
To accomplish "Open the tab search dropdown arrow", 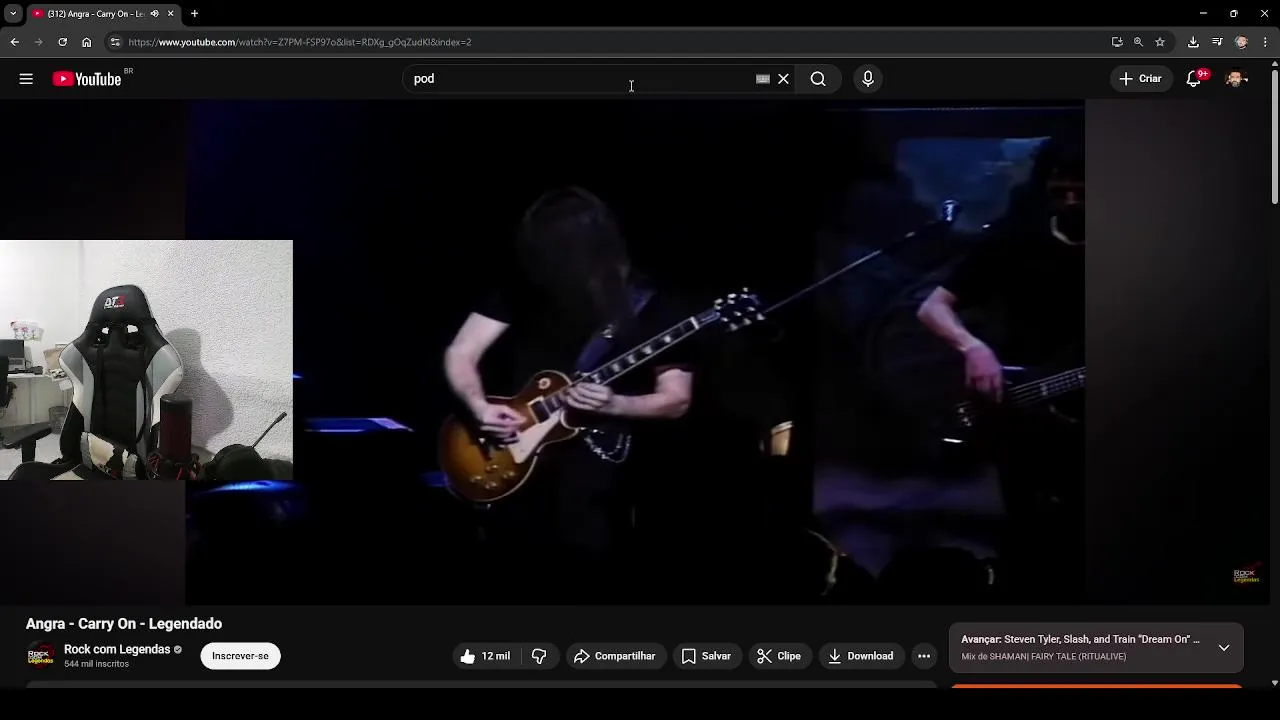I will tap(13, 14).
